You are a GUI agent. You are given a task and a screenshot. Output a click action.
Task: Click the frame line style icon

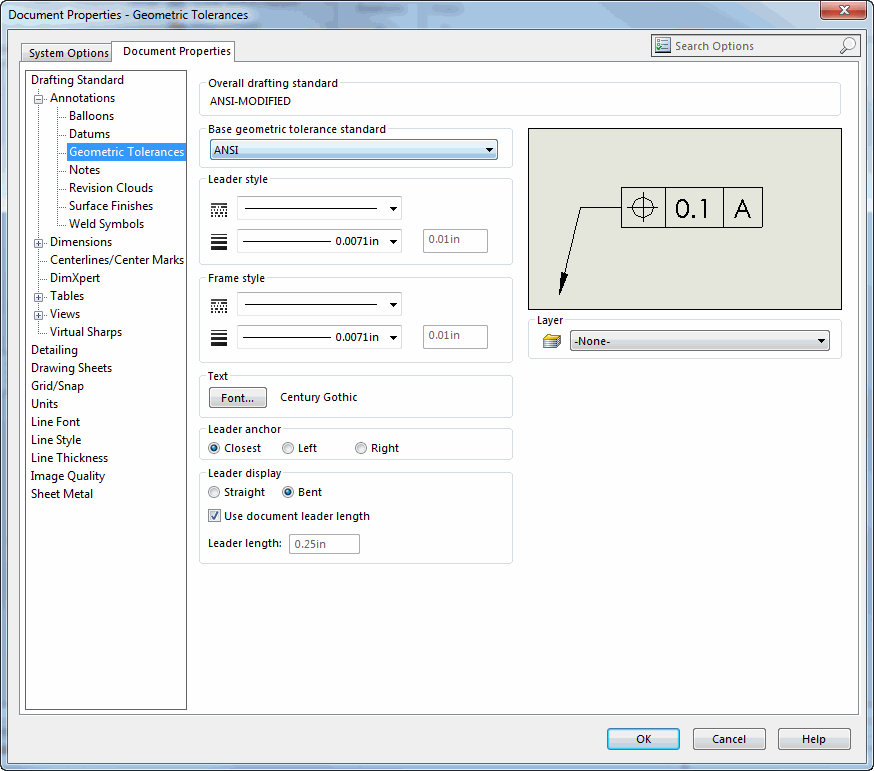[219, 306]
